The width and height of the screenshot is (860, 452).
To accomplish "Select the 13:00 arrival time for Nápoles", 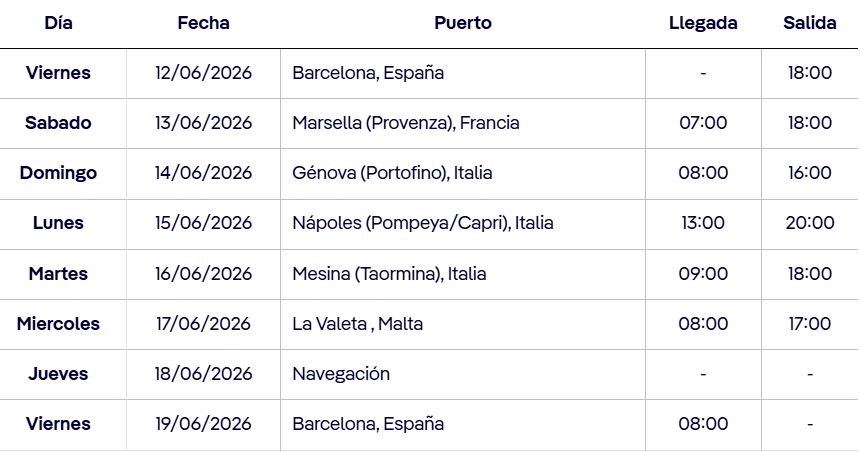I will click(703, 223).
